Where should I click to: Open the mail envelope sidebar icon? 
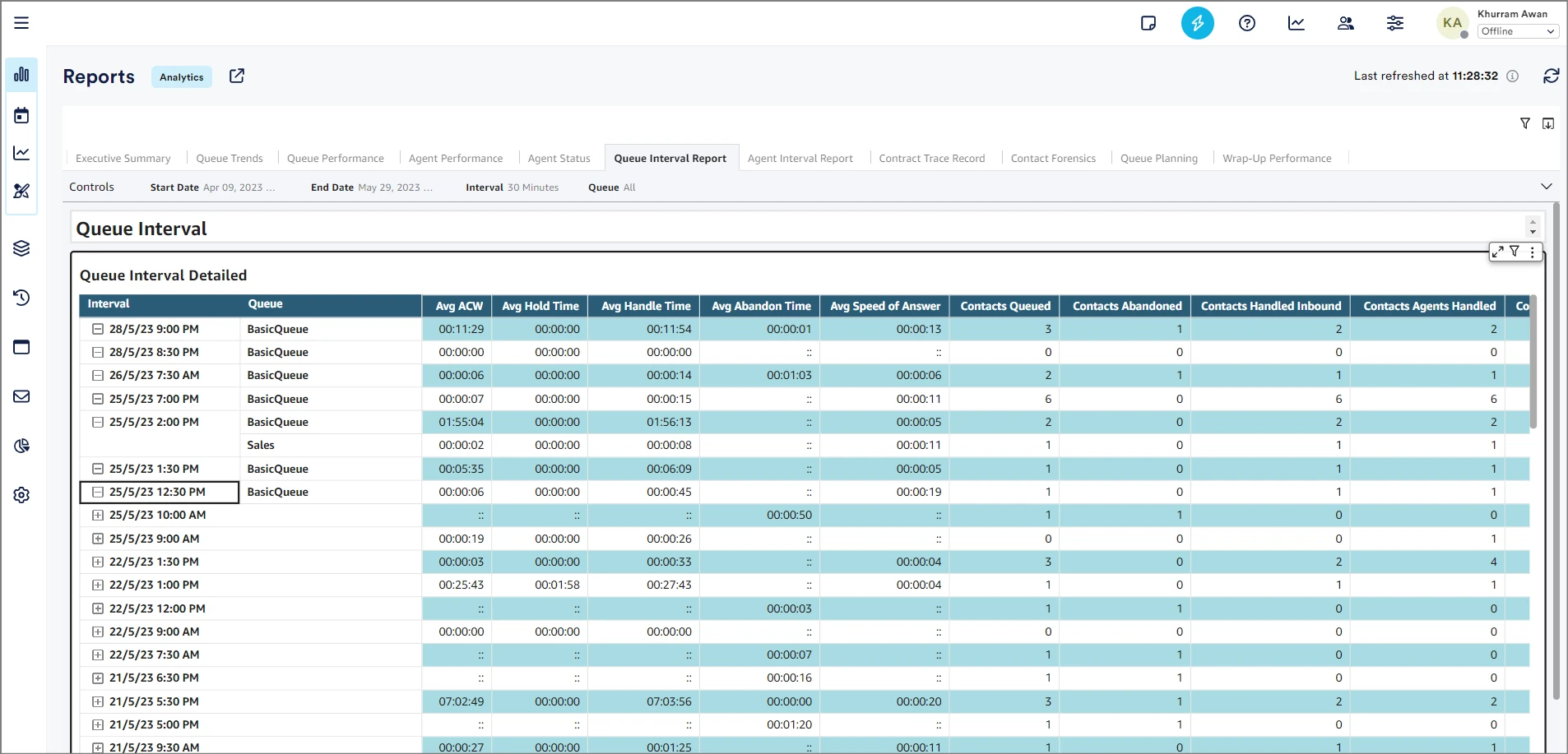tap(21, 396)
